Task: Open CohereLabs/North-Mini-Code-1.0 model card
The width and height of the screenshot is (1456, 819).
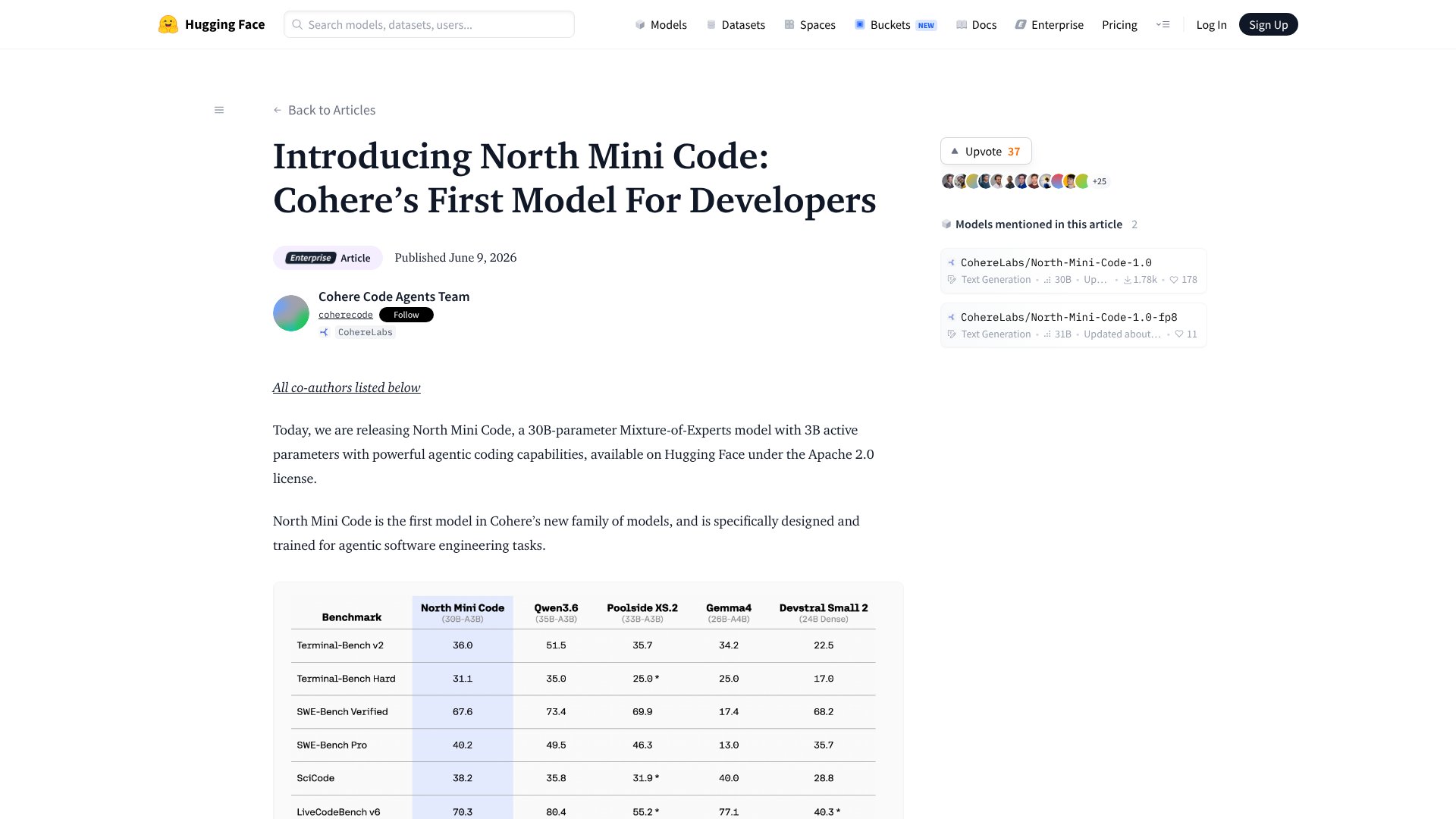Action: tap(1073, 271)
